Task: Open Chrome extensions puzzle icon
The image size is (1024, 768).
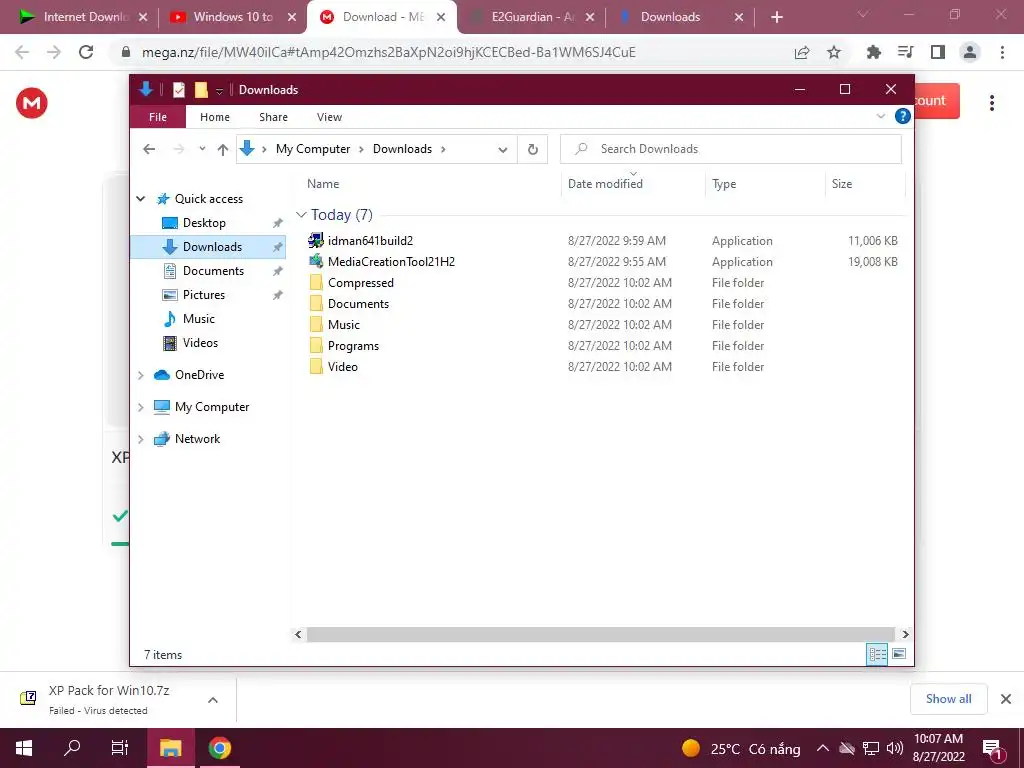Action: coord(874,52)
